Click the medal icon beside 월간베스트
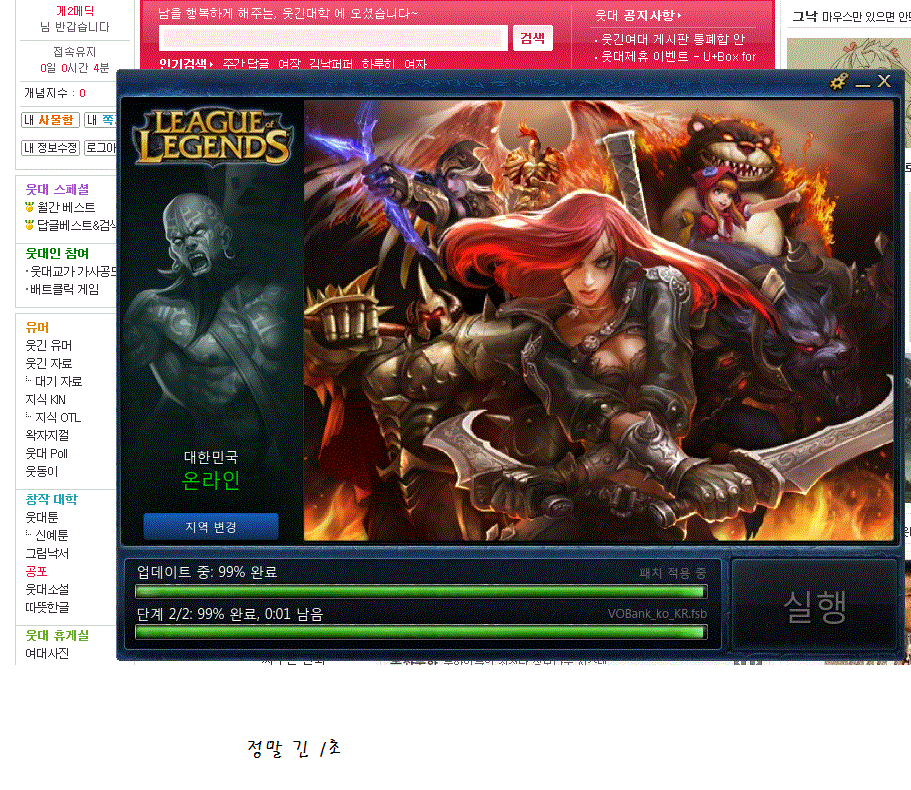 tap(30, 207)
